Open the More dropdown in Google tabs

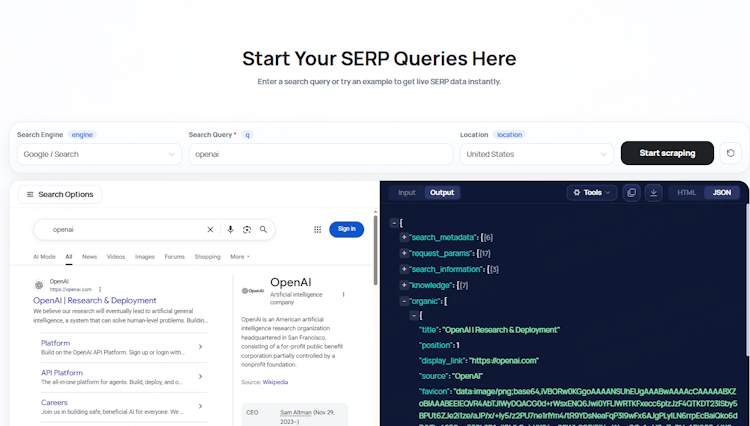coord(240,257)
